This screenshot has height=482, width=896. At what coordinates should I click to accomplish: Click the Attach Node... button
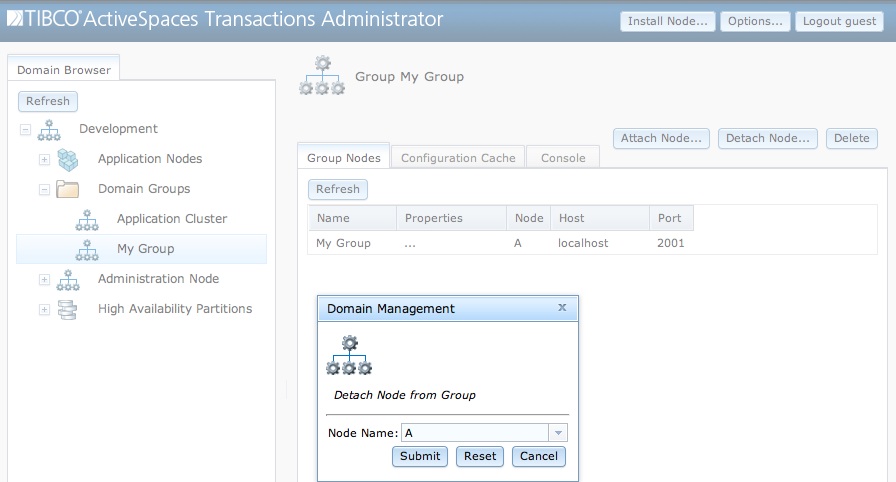[x=661, y=138]
